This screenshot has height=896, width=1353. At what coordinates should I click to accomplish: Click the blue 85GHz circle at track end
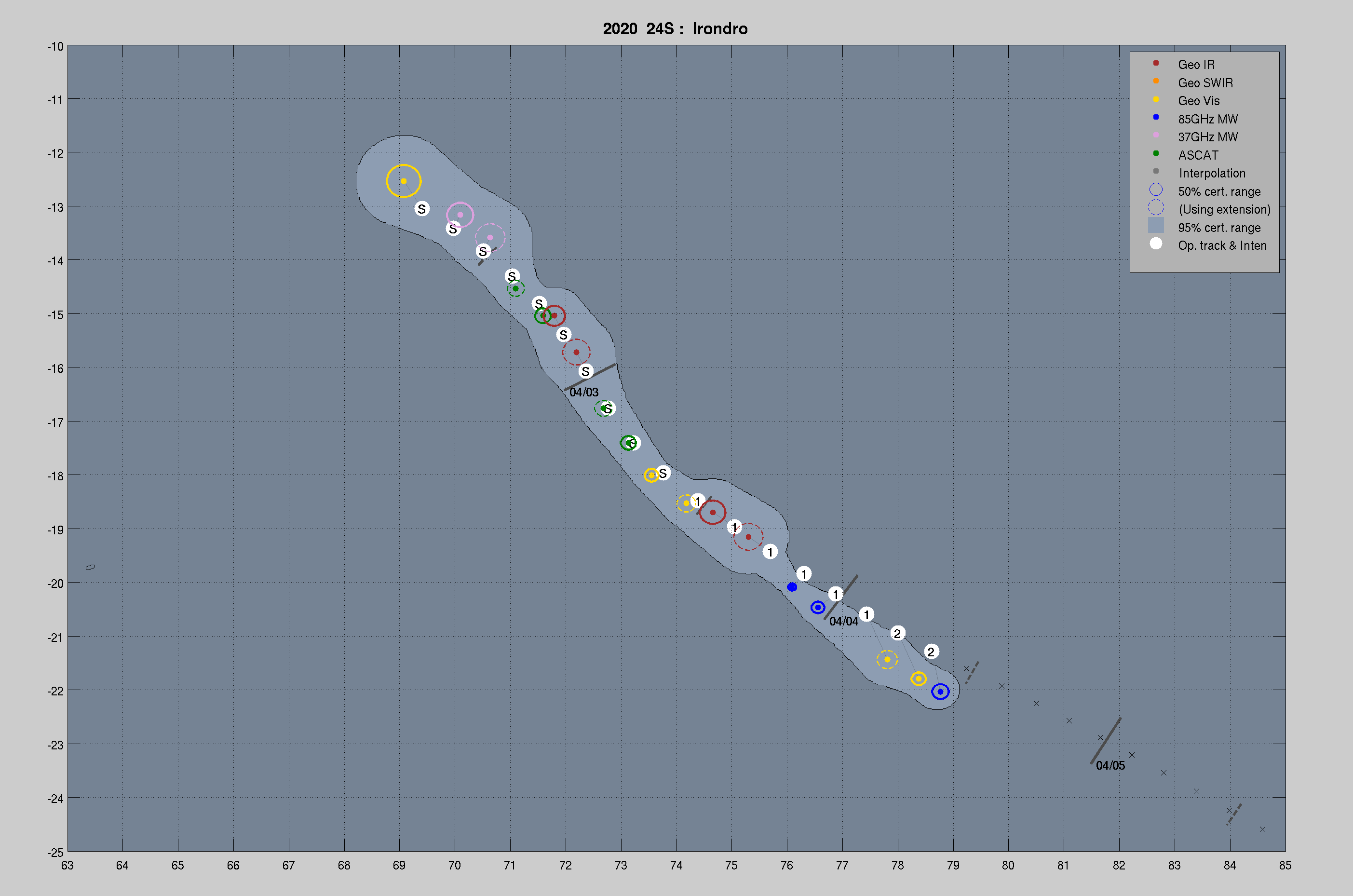pyautogui.click(x=940, y=692)
